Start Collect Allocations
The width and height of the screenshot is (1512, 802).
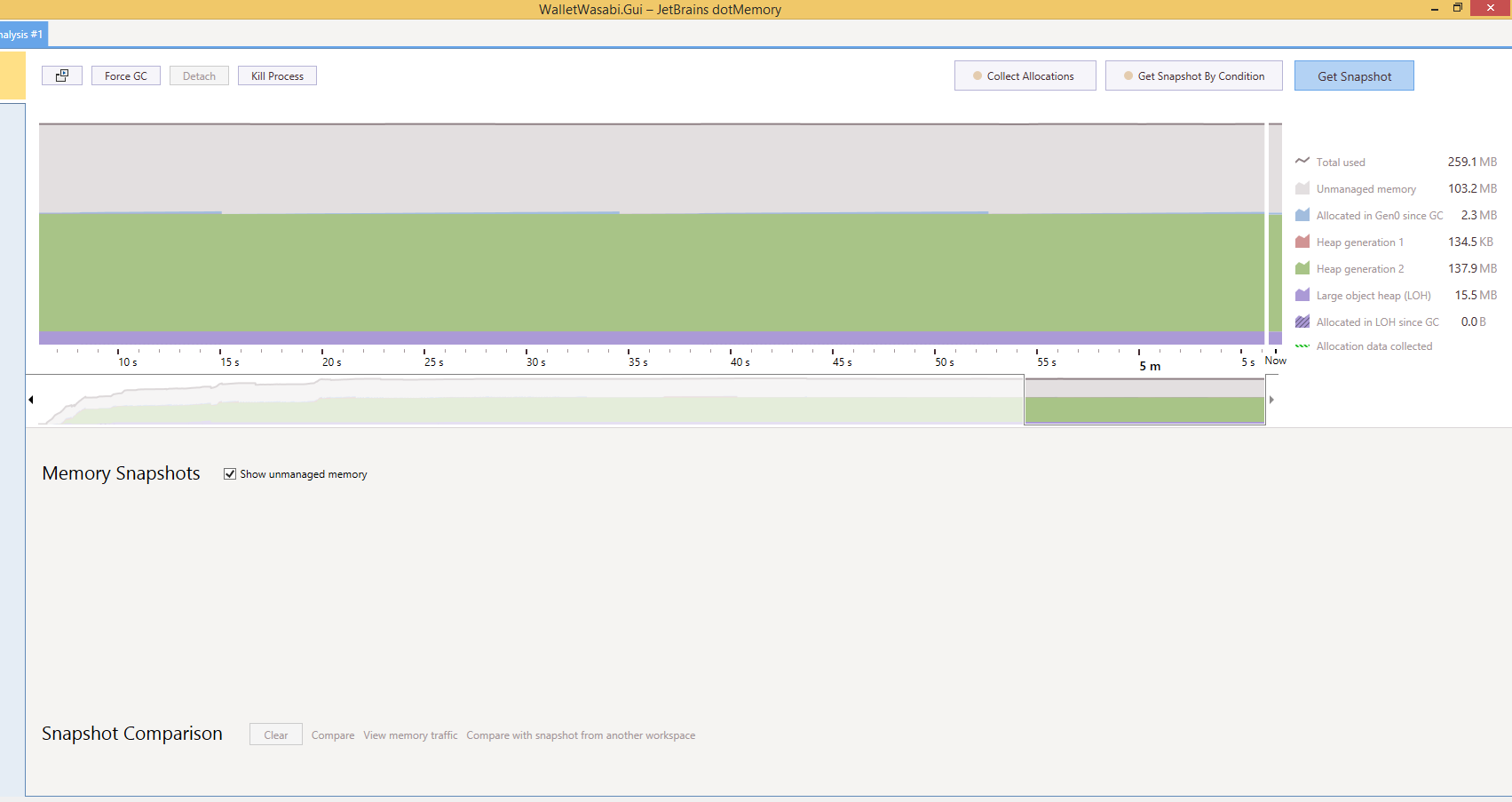pyautogui.click(x=1025, y=75)
